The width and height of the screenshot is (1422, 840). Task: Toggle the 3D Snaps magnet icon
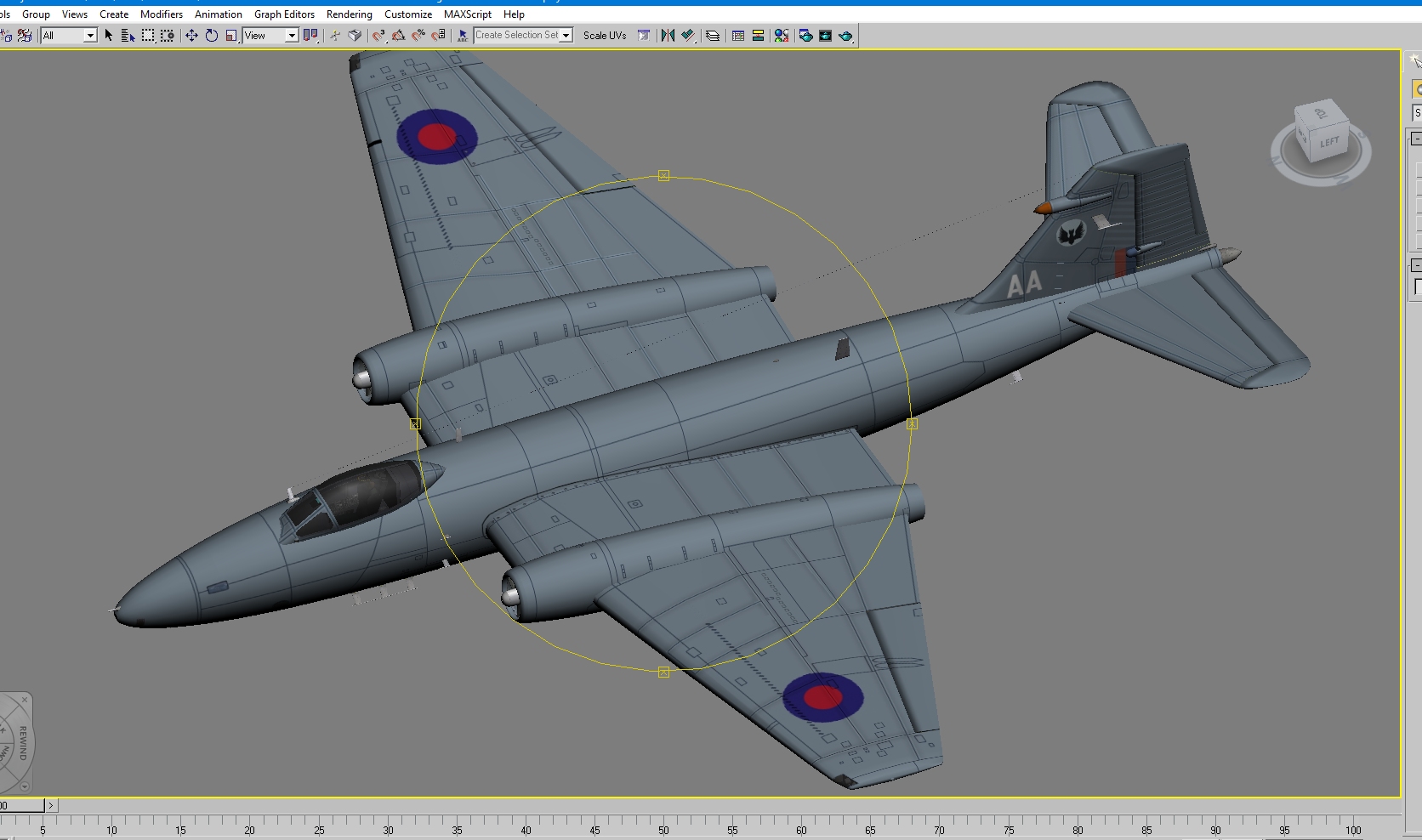click(378, 36)
